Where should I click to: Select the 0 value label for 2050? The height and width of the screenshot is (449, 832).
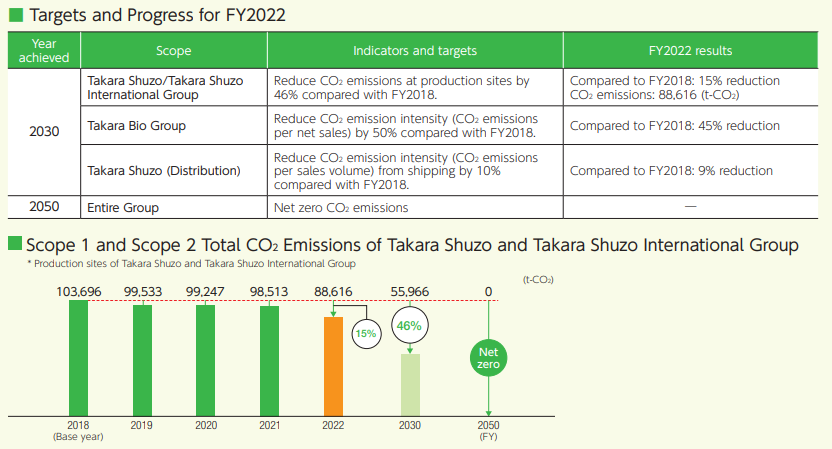488,292
